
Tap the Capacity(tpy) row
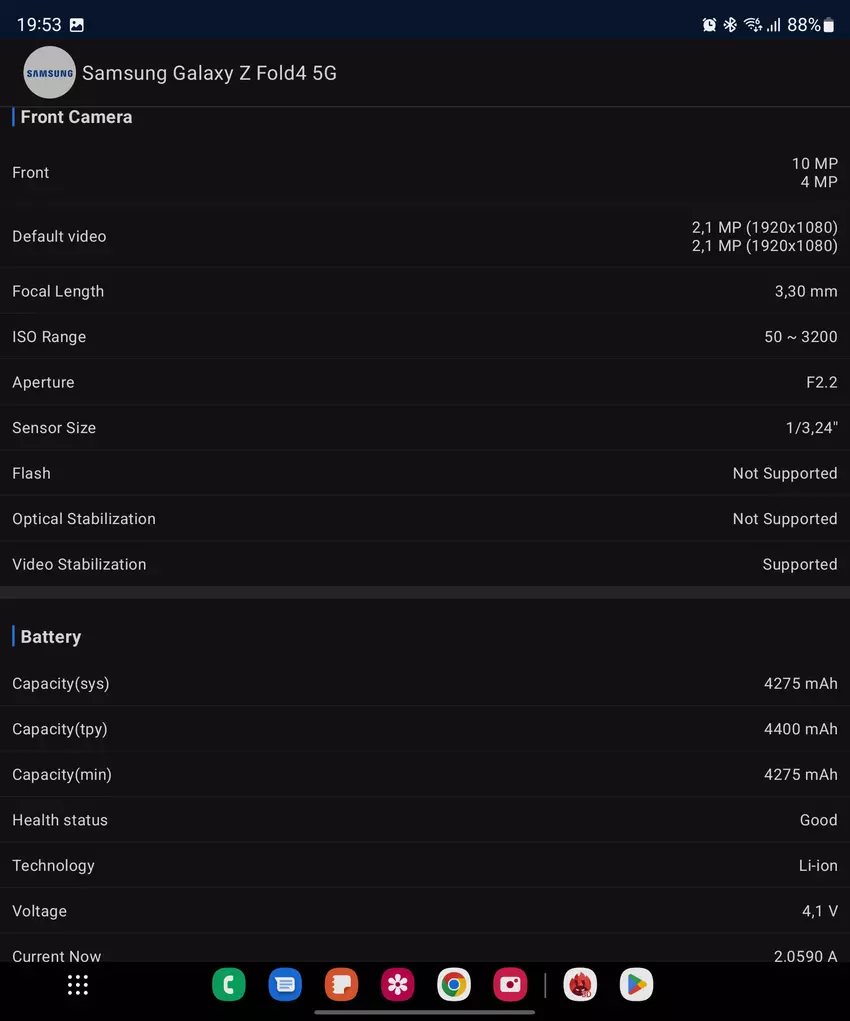(x=425, y=729)
